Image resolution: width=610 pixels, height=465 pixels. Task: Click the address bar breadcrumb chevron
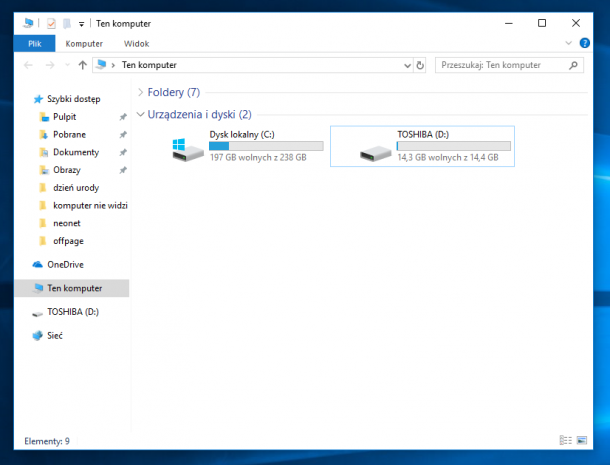[x=113, y=65]
